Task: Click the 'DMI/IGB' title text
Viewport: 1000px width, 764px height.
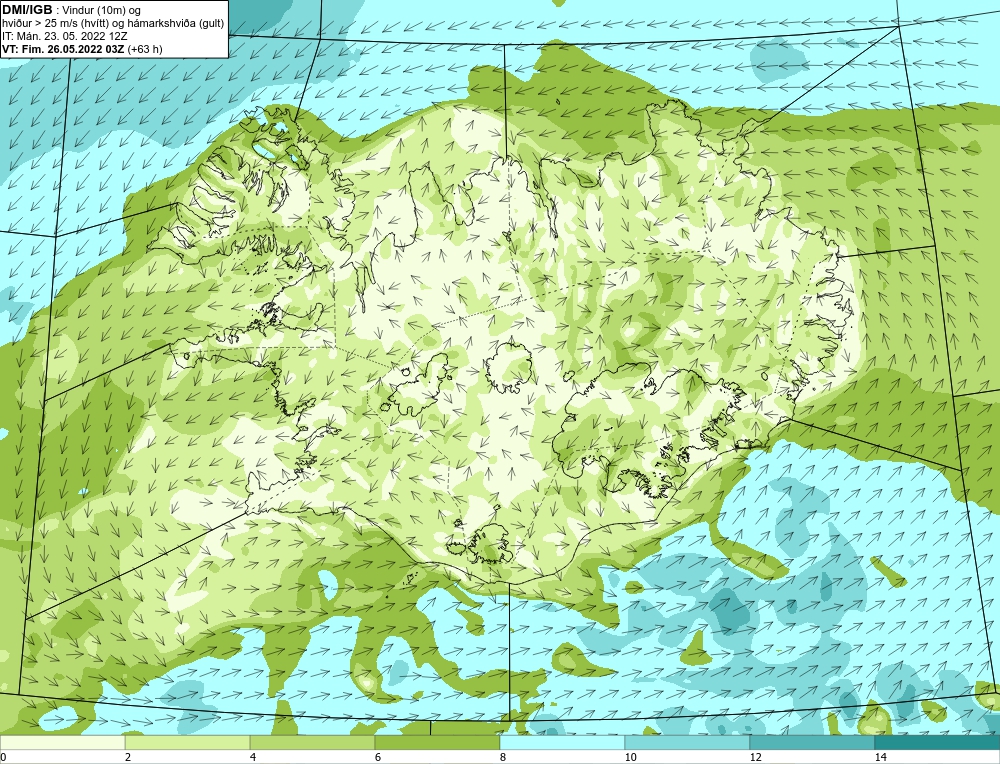Action: click(x=27, y=10)
